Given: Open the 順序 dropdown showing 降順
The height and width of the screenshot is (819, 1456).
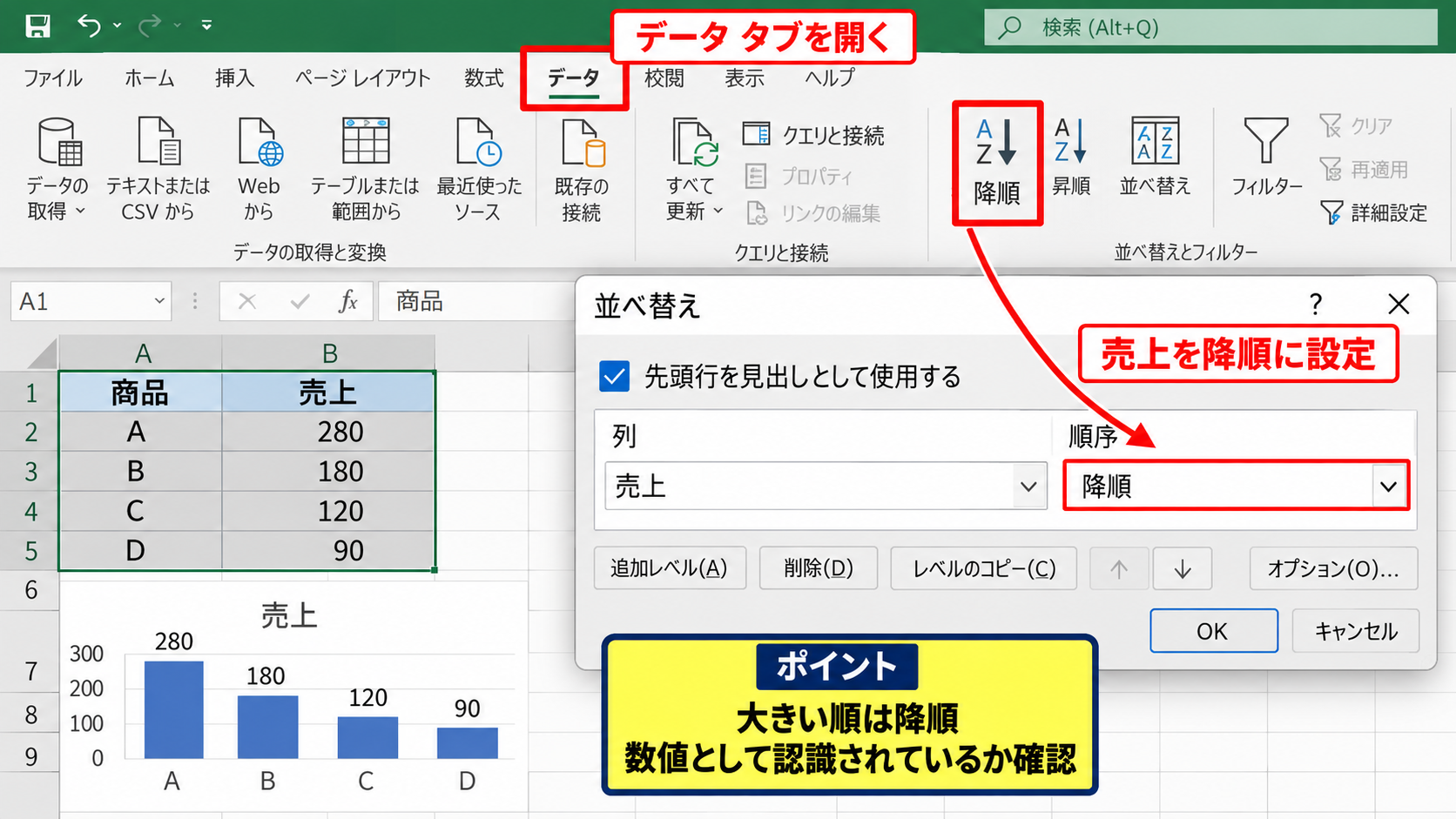Looking at the screenshot, I should point(1236,486).
